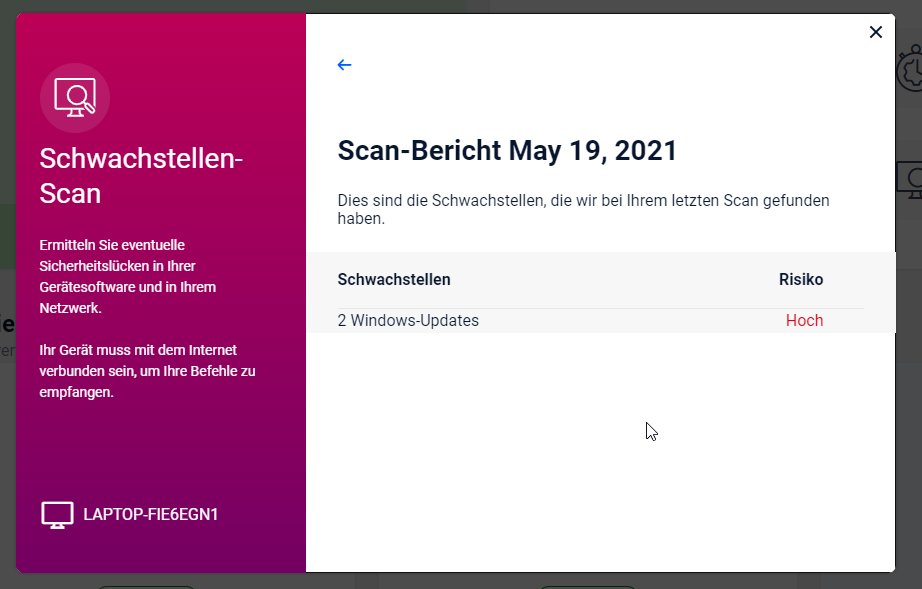
Task: Click the right green-outlined button below dialog
Action: pos(587,584)
